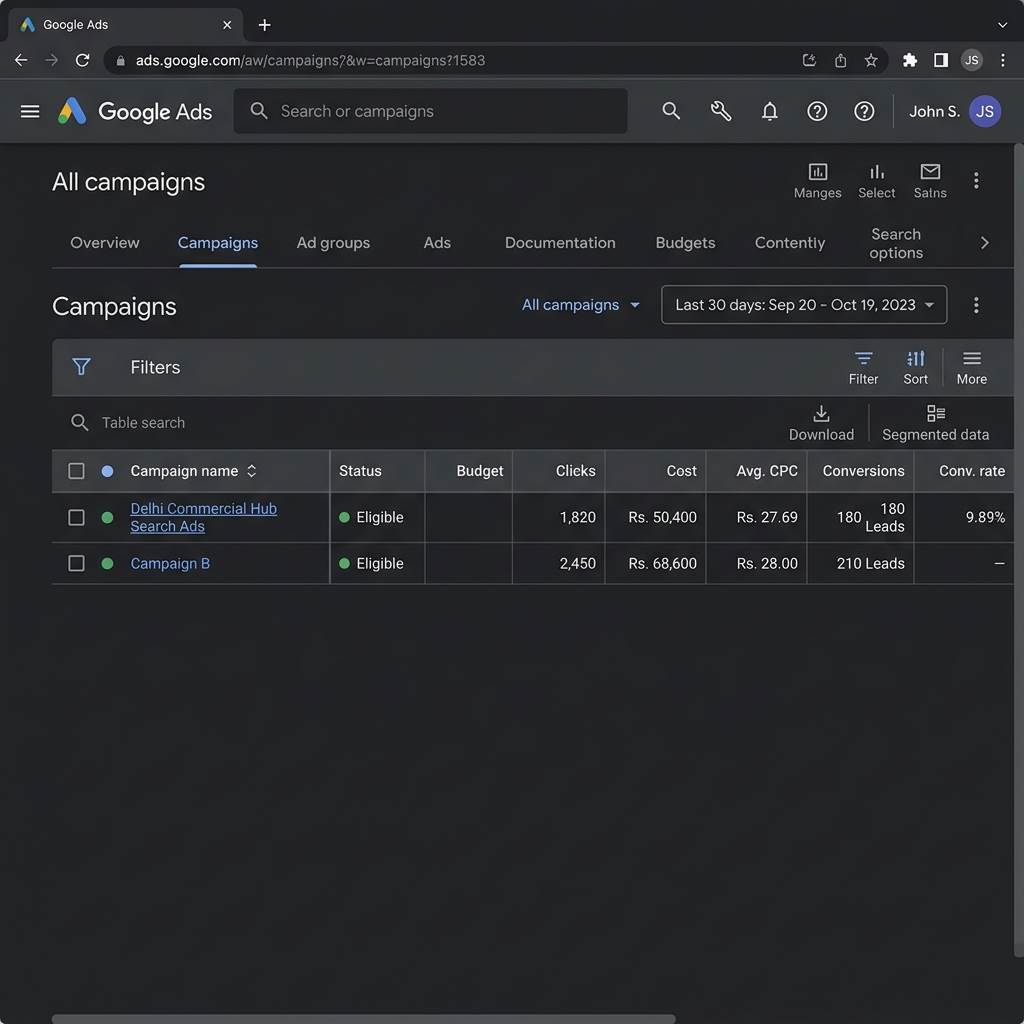Expand more tabs with right chevron
1024x1024 pixels.
click(x=984, y=243)
